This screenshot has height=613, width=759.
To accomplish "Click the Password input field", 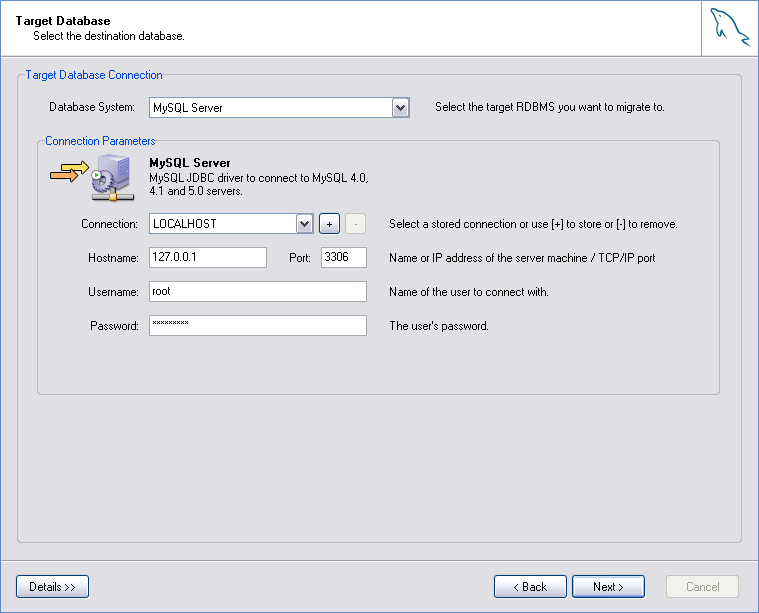I will (x=258, y=325).
